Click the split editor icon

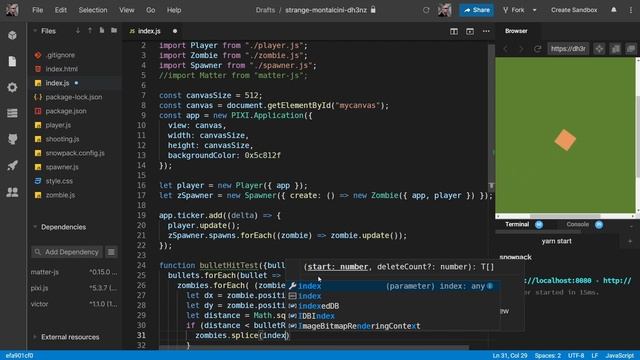(x=454, y=31)
